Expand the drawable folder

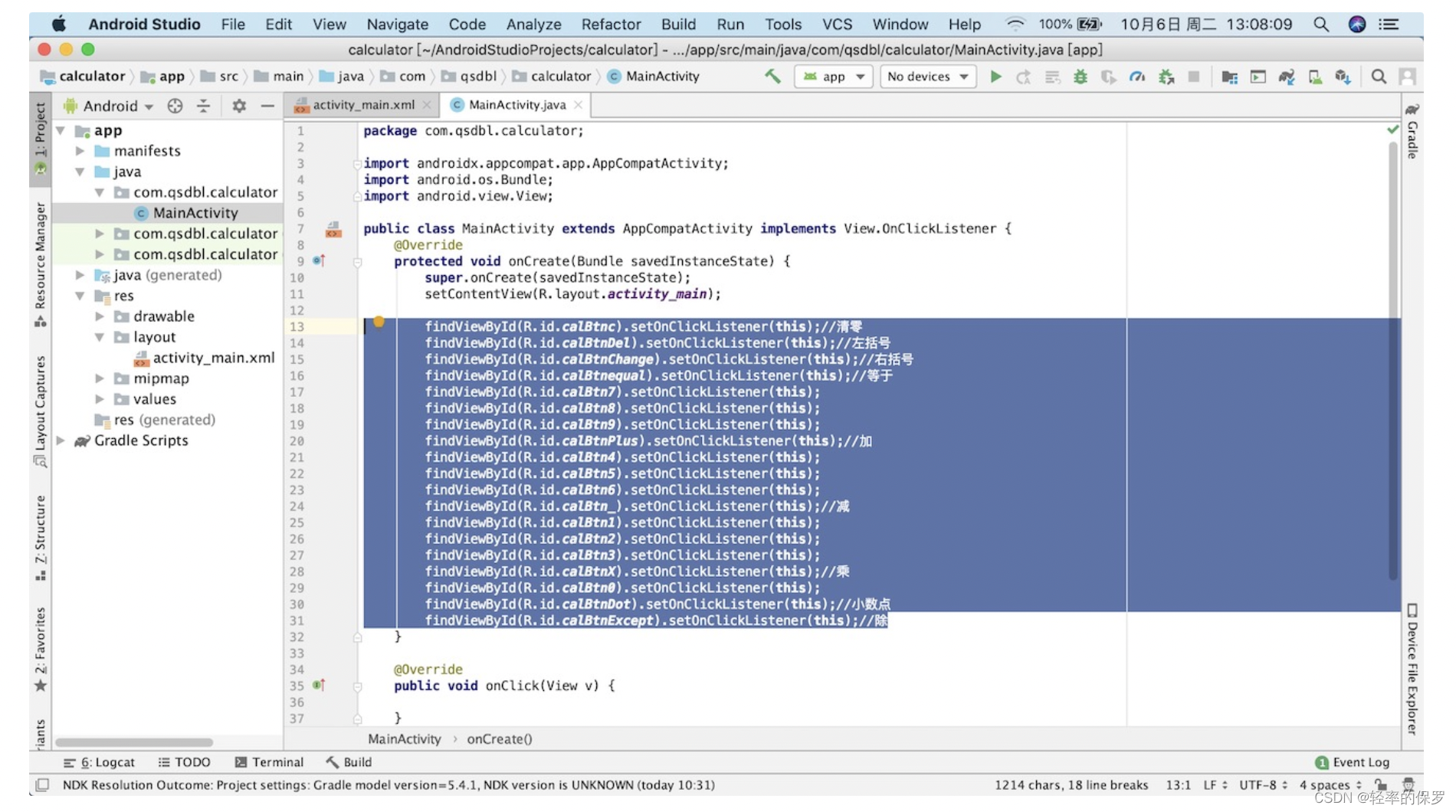click(x=100, y=316)
